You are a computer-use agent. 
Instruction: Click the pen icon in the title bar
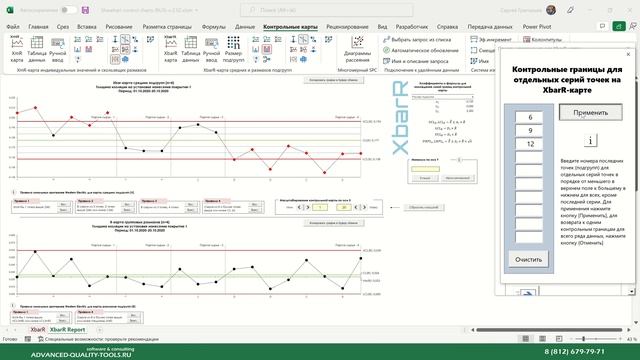[x=570, y=10]
